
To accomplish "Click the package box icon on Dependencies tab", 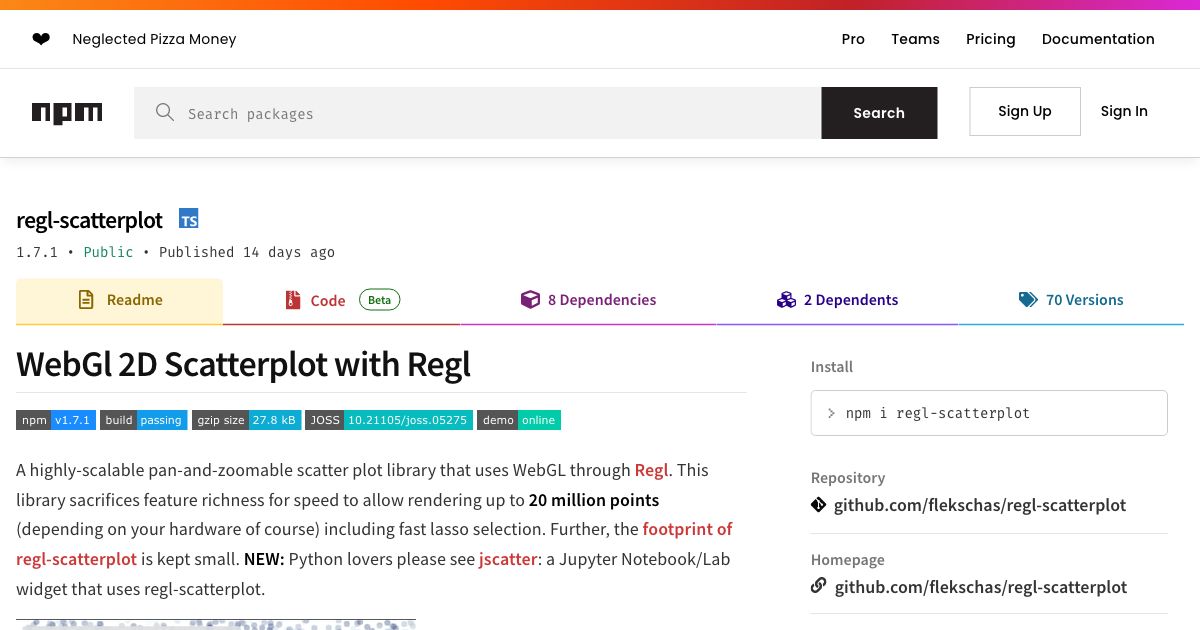I will [530, 299].
